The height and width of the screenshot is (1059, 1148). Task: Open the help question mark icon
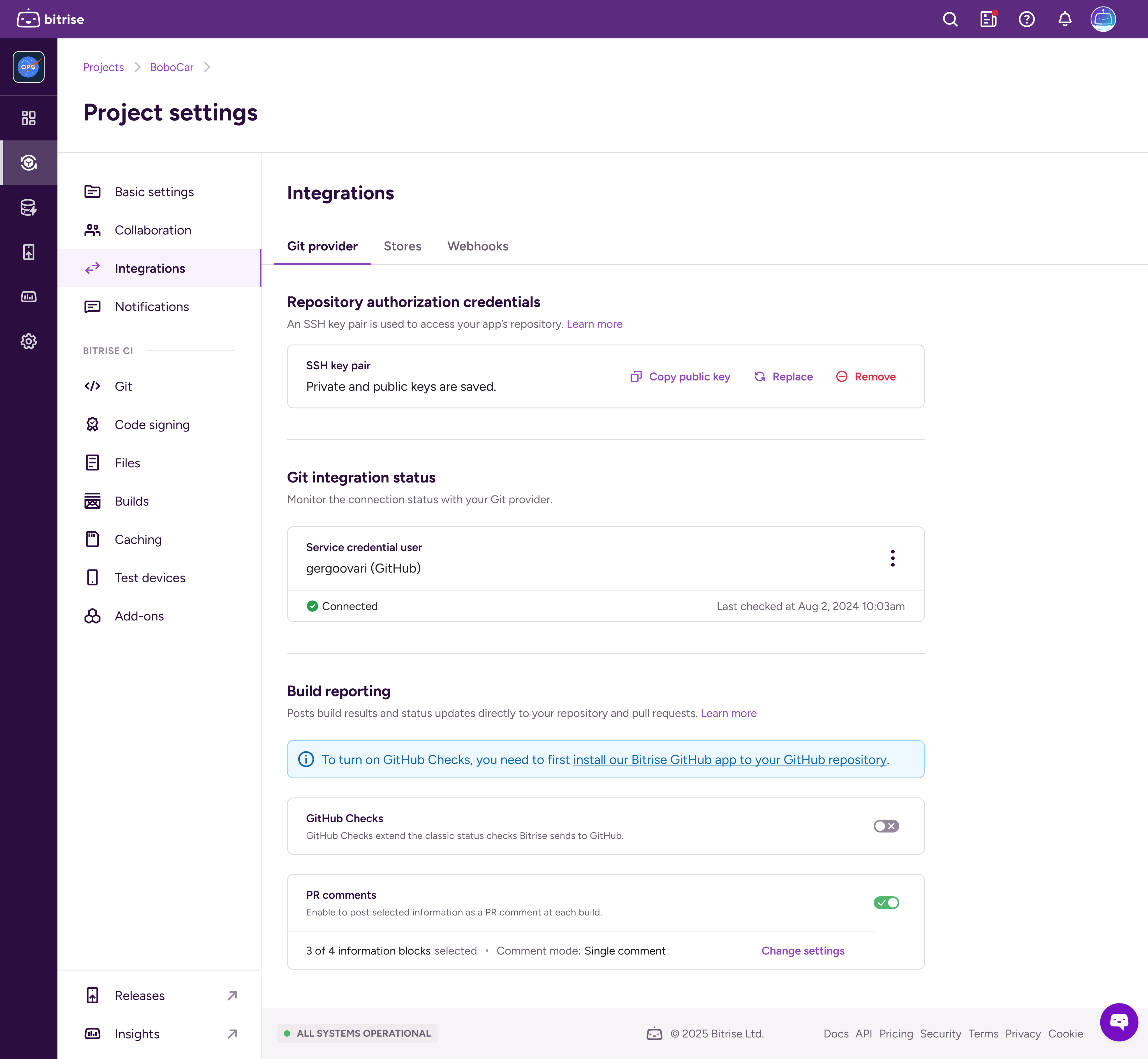(x=1027, y=19)
